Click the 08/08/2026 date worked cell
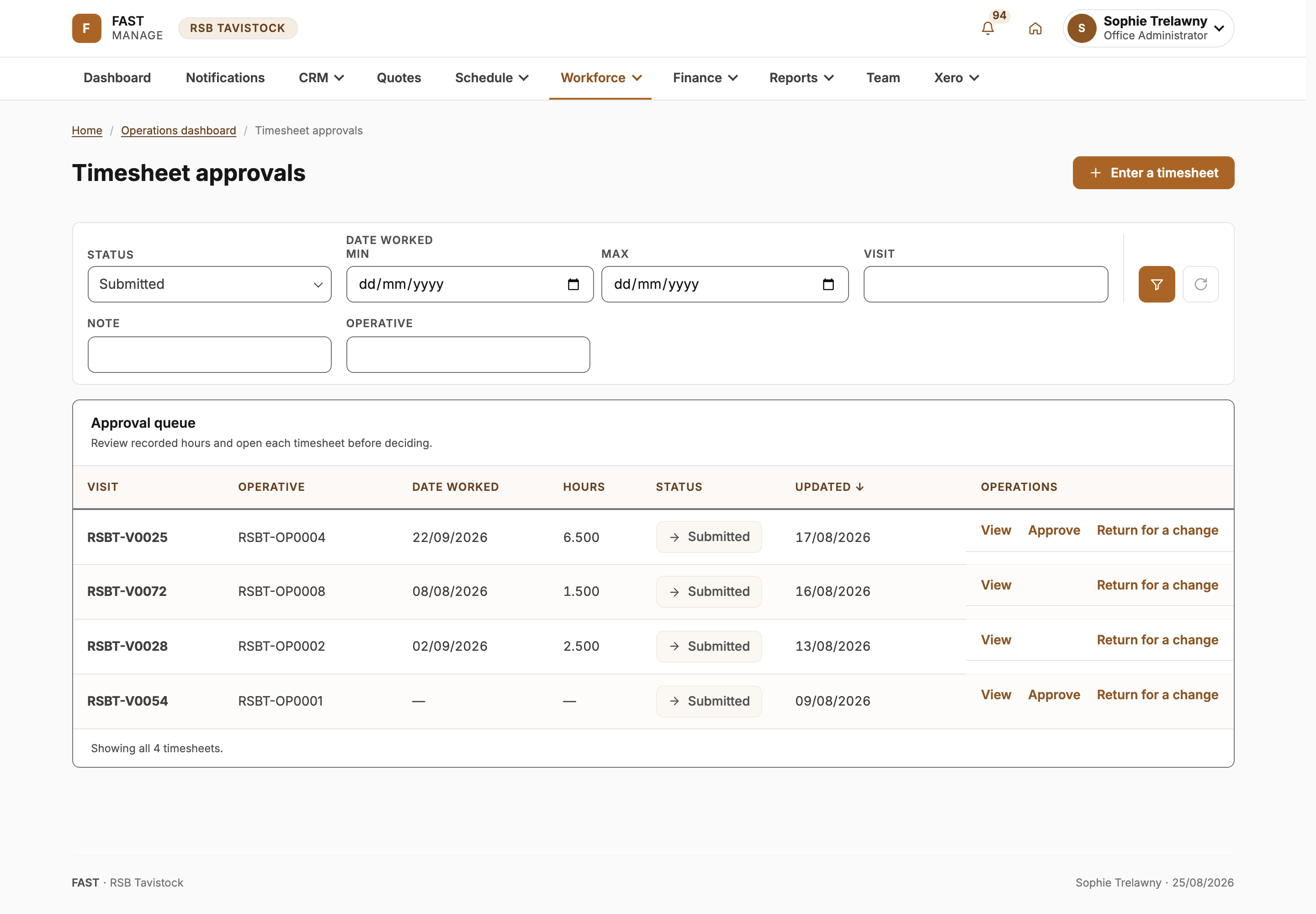Screen dimensions: 1316x914 point(450,591)
